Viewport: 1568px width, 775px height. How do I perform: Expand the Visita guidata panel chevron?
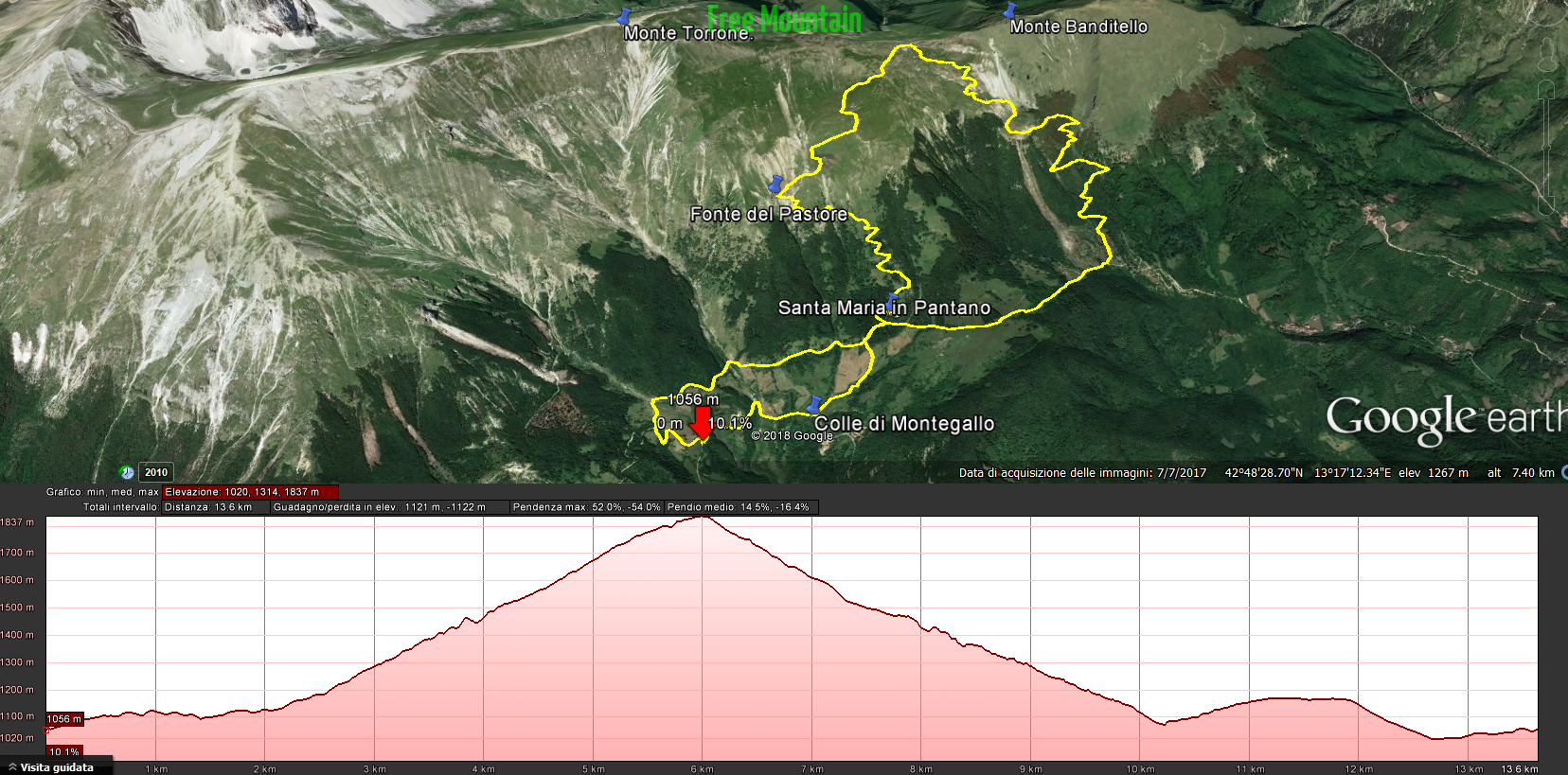(x=11, y=767)
